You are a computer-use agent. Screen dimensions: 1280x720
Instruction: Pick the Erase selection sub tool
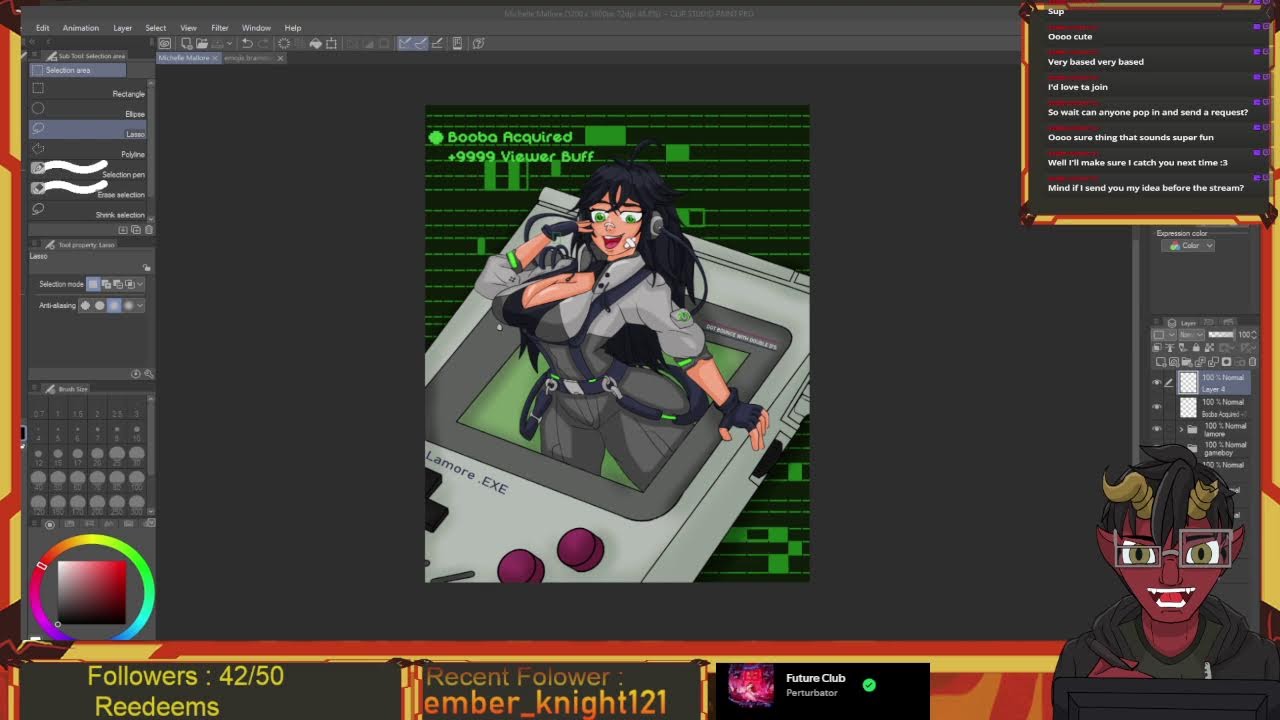coord(90,192)
